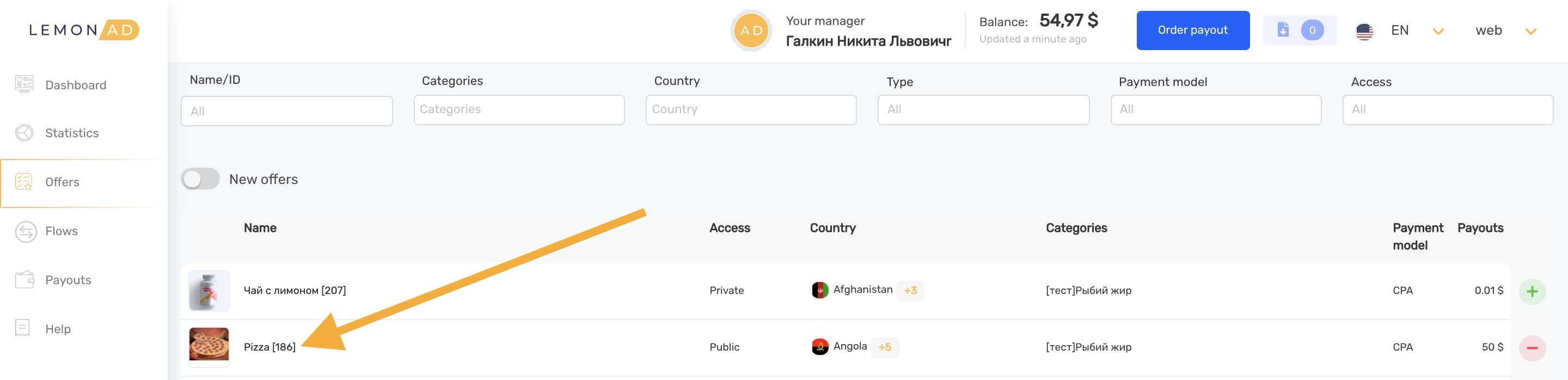This screenshot has height=380, width=1568.
Task: Click the red minus icon for Pizza
Action: pos(1532,348)
